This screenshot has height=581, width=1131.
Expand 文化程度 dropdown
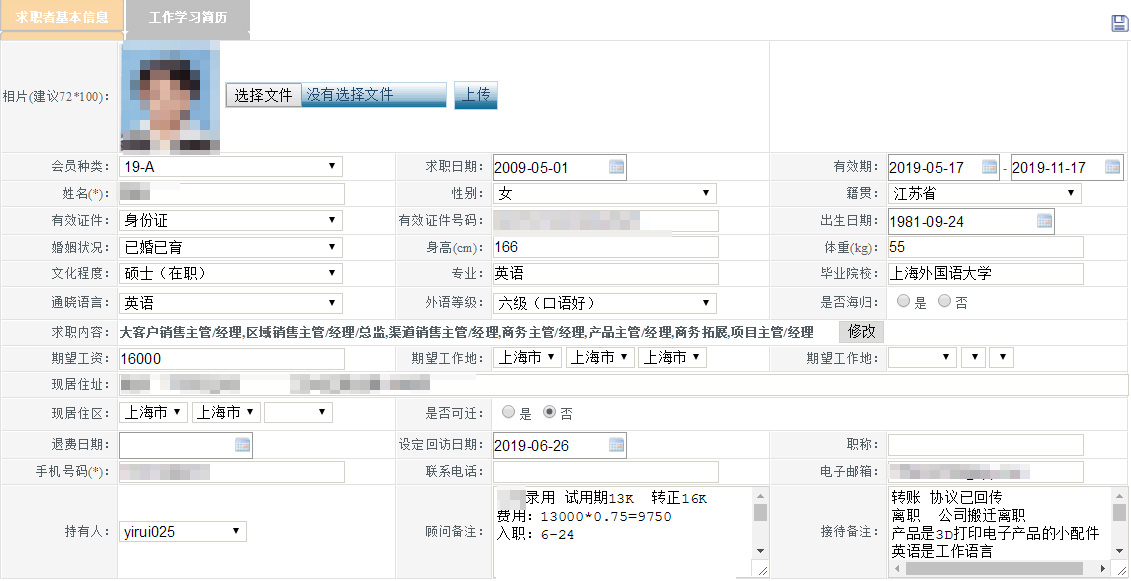tap(231, 274)
